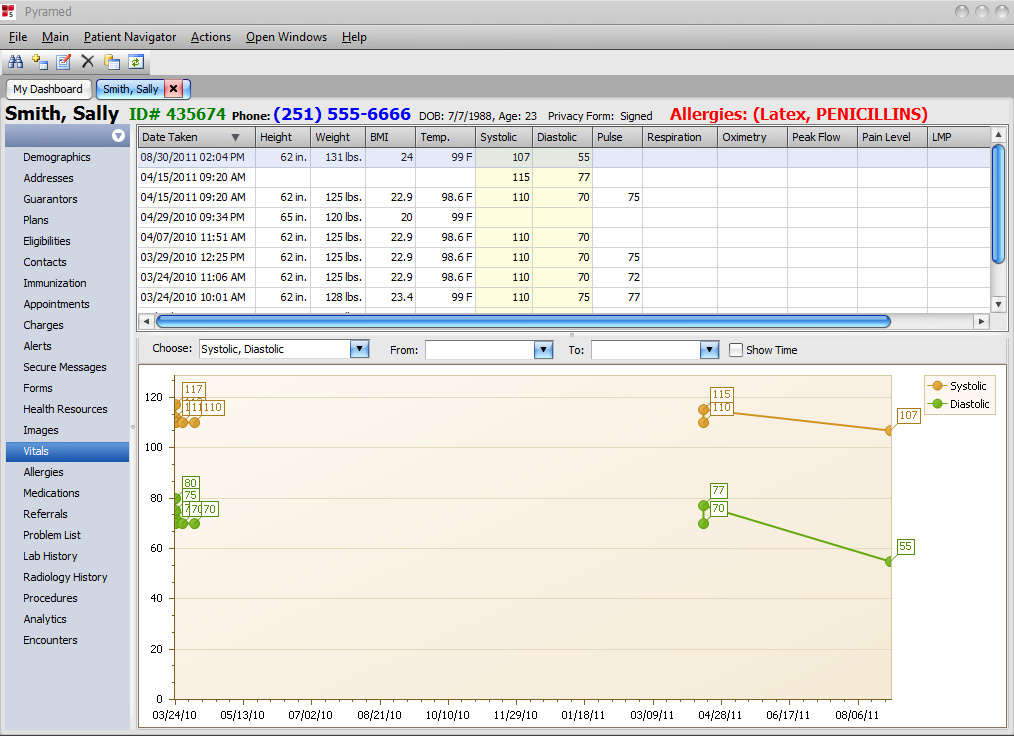Go to Appointments section
This screenshot has width=1014, height=736.
56,304
